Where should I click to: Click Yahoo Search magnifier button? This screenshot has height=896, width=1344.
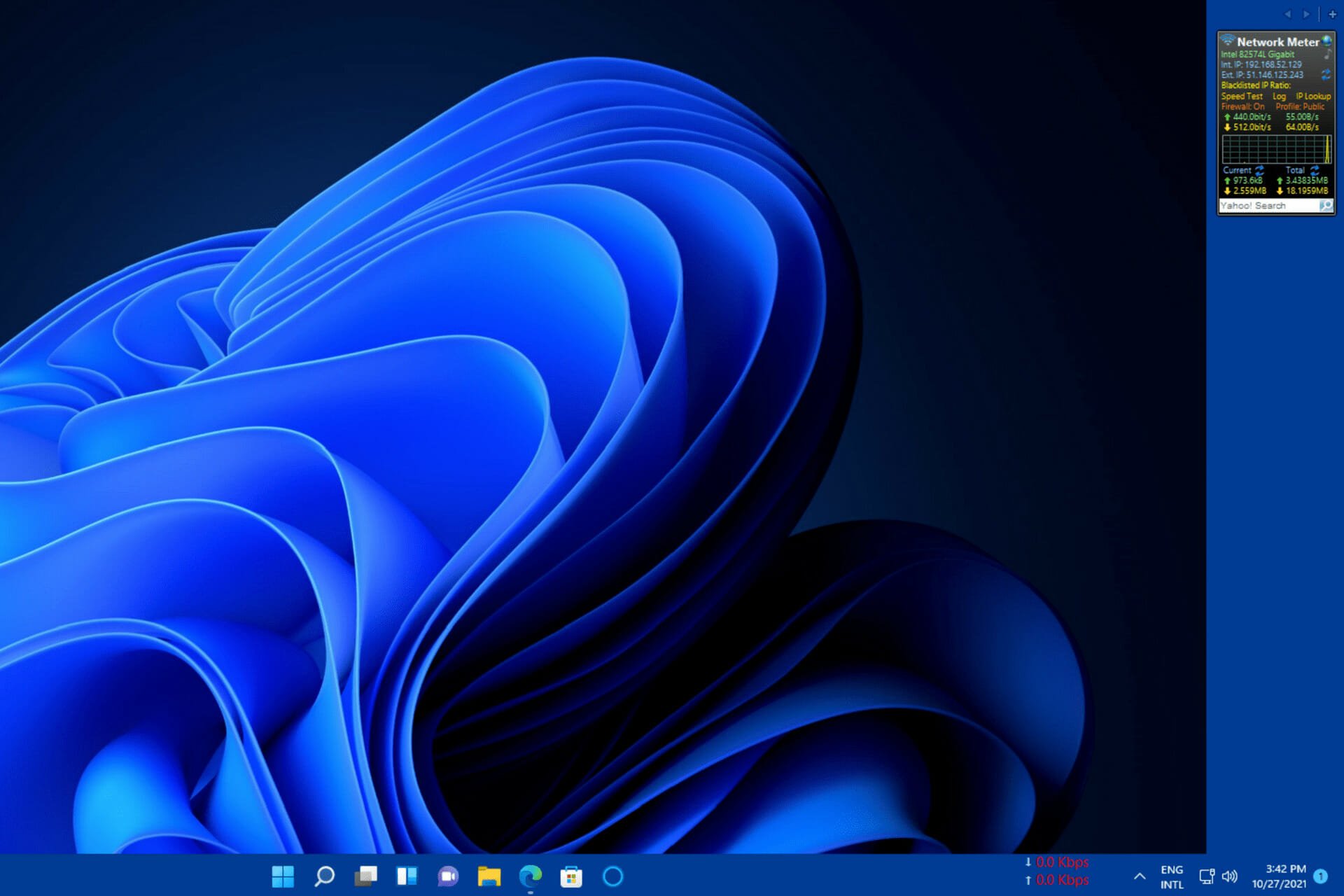pyautogui.click(x=1326, y=205)
